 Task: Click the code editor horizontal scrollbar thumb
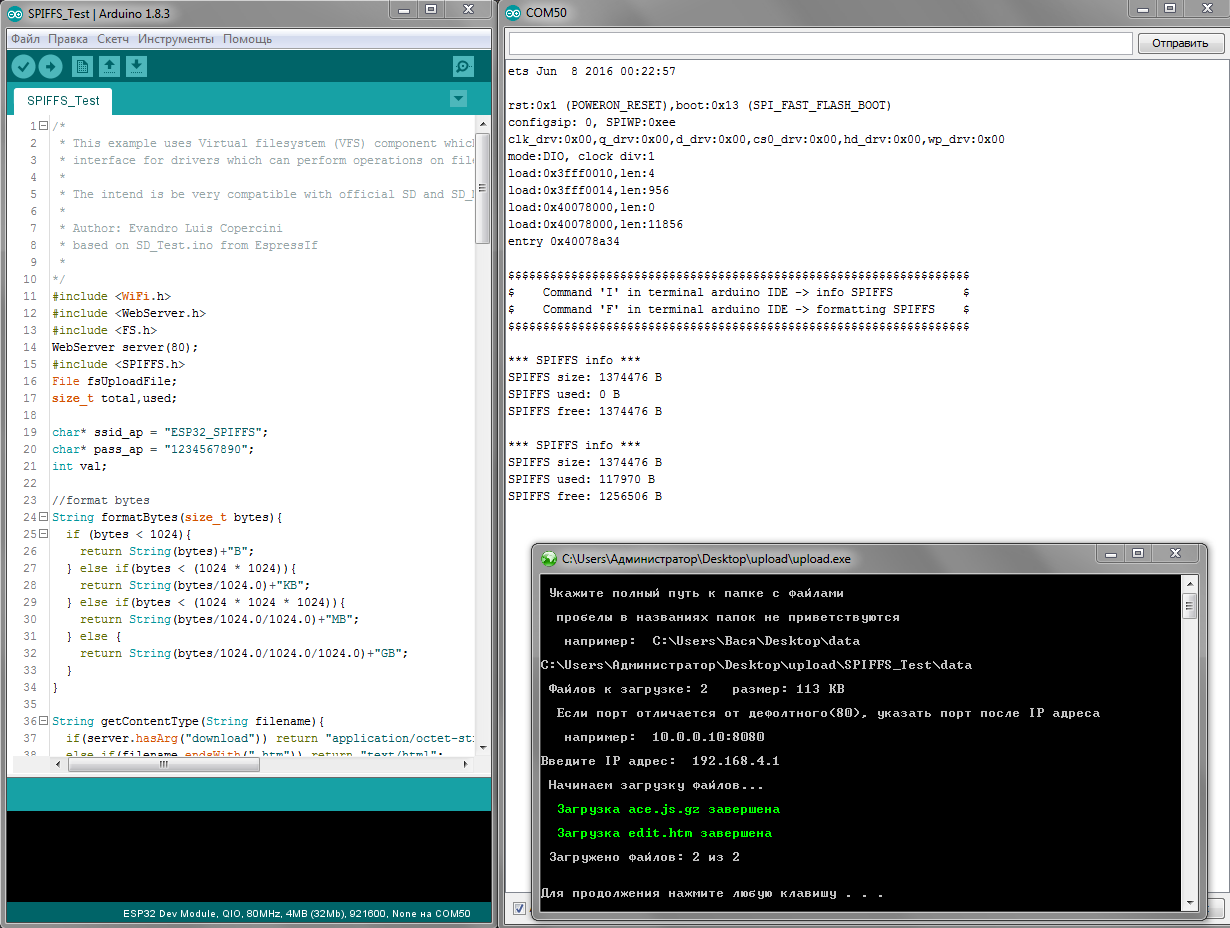coord(163,764)
